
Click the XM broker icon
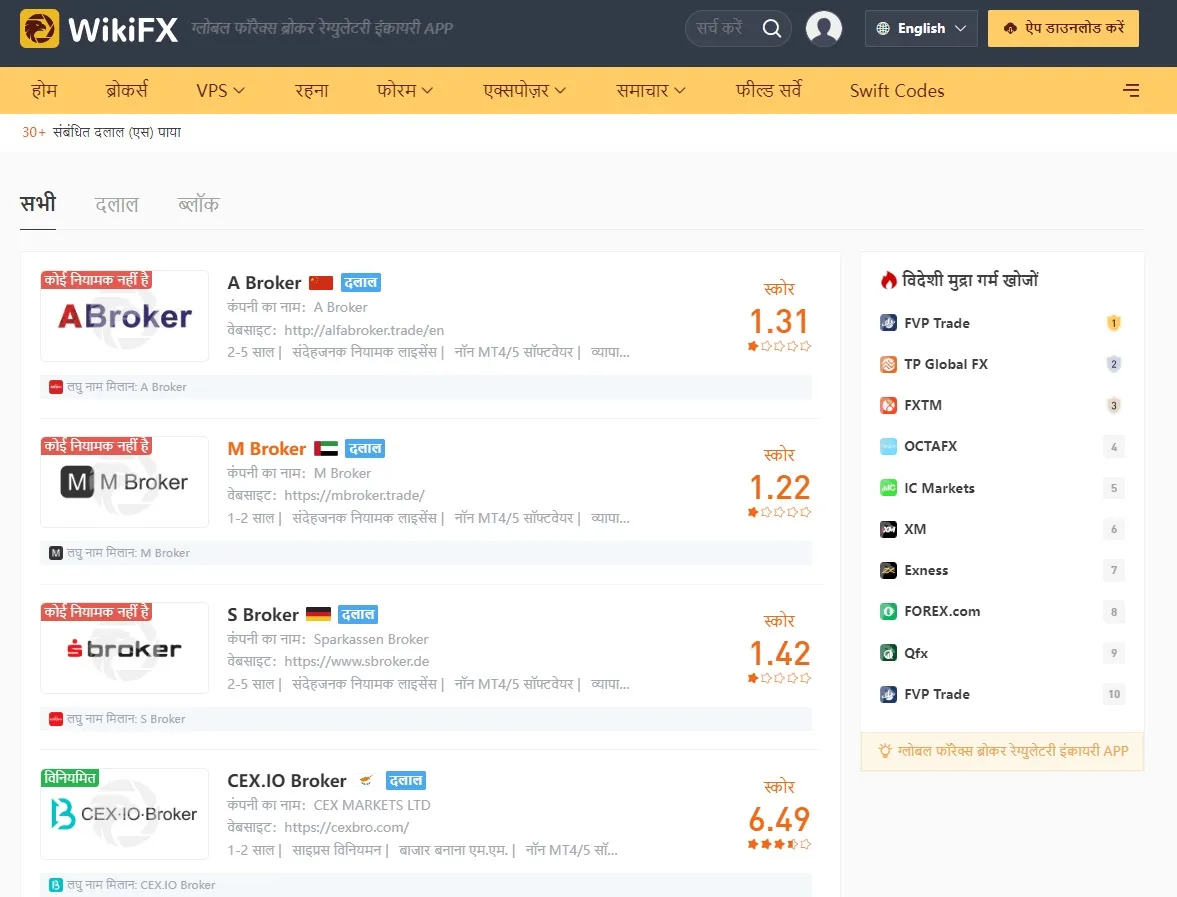click(x=888, y=529)
